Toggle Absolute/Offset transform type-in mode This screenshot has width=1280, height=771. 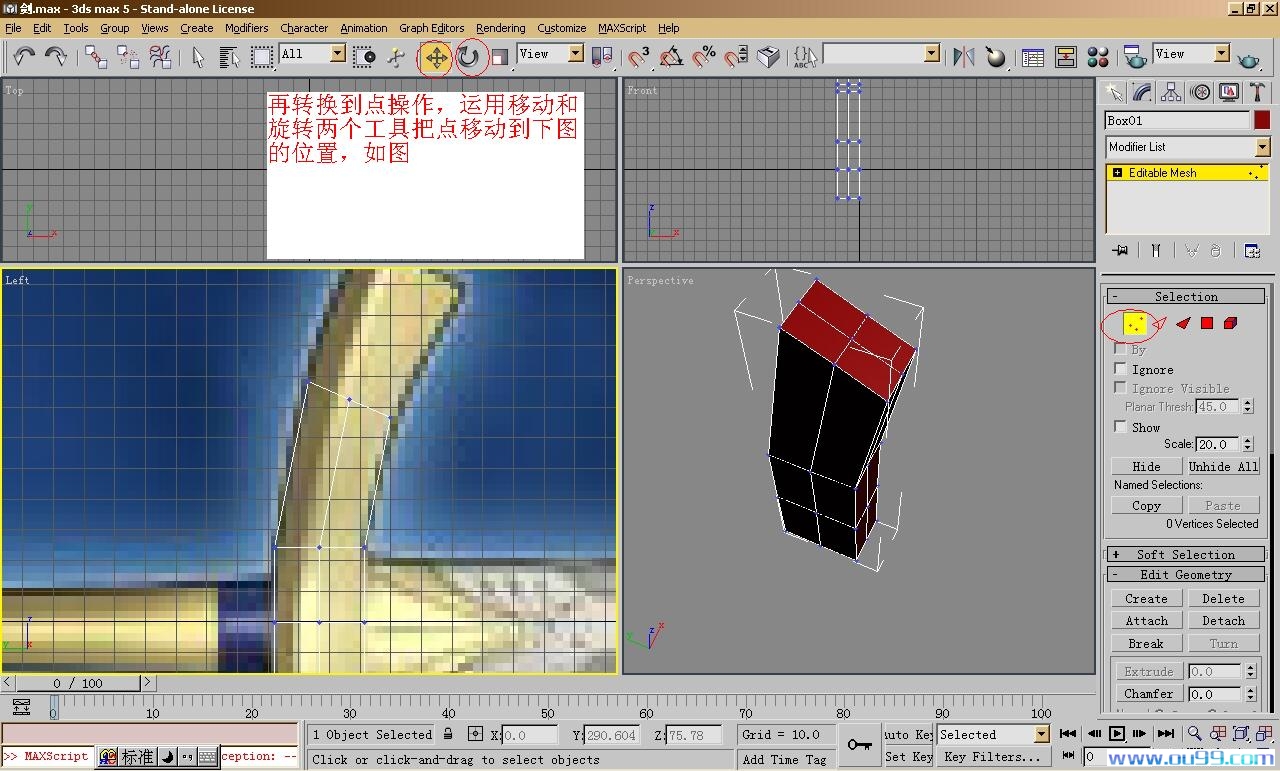tap(475, 734)
